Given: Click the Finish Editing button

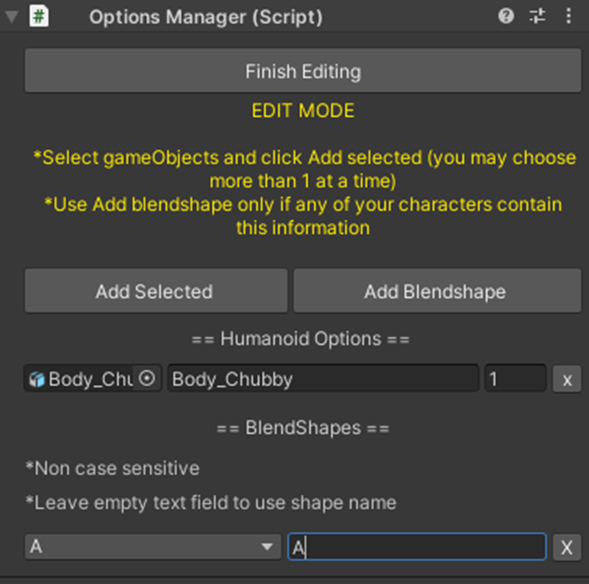Looking at the screenshot, I should [303, 71].
